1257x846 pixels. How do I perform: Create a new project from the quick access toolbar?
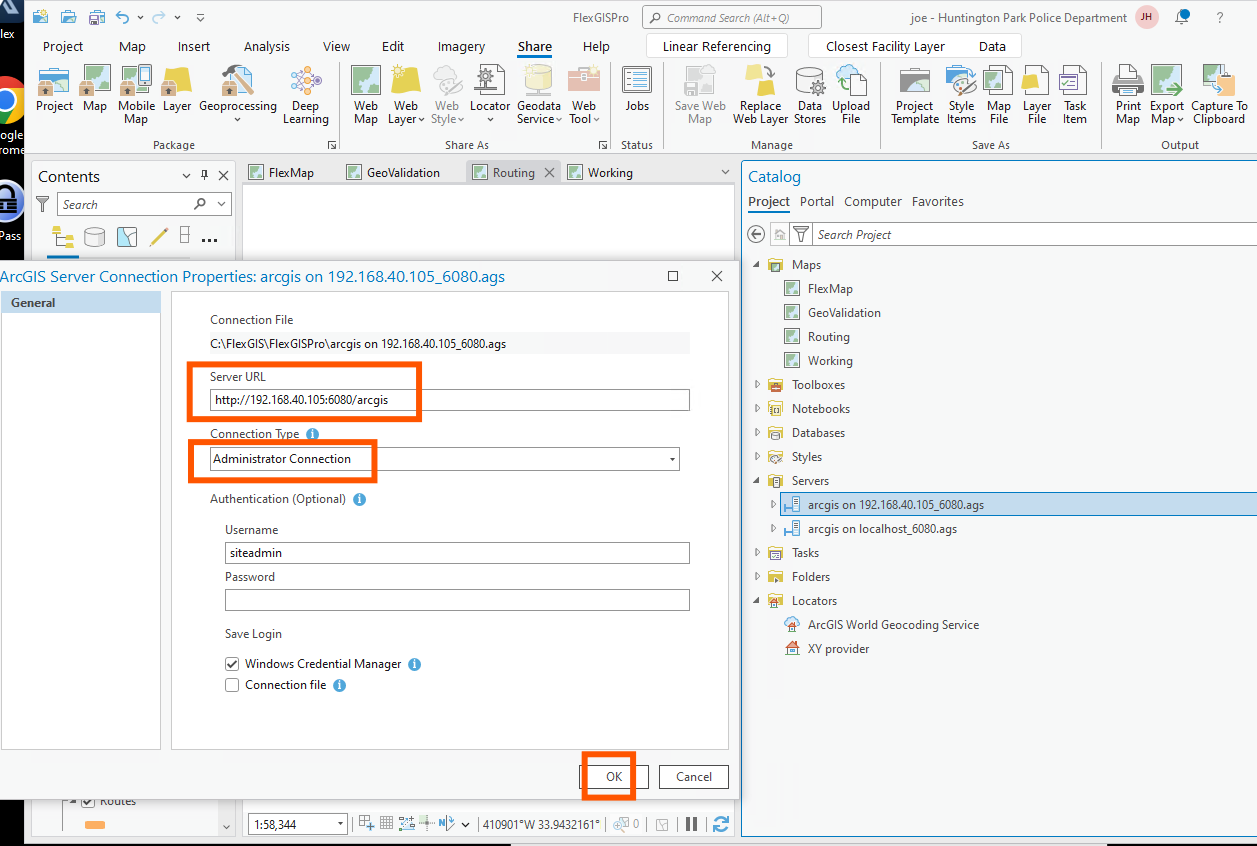coord(40,17)
